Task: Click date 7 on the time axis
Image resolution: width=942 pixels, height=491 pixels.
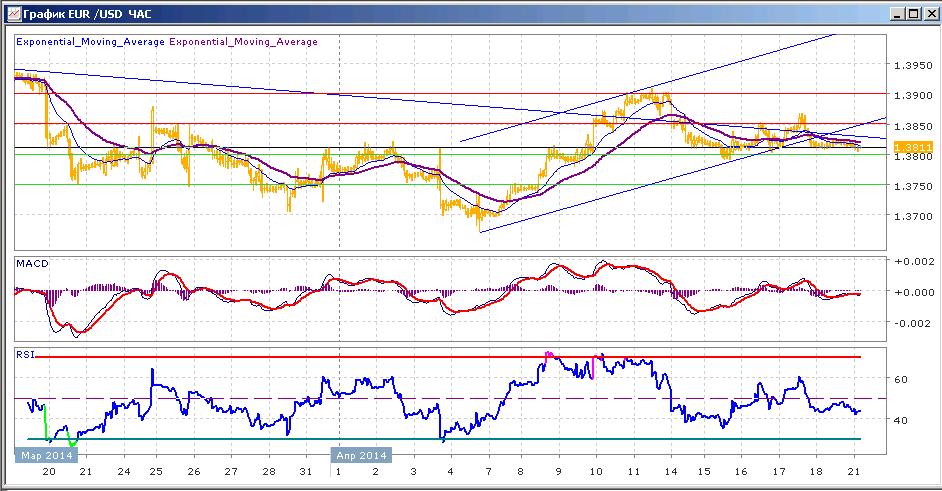Action: click(488, 472)
